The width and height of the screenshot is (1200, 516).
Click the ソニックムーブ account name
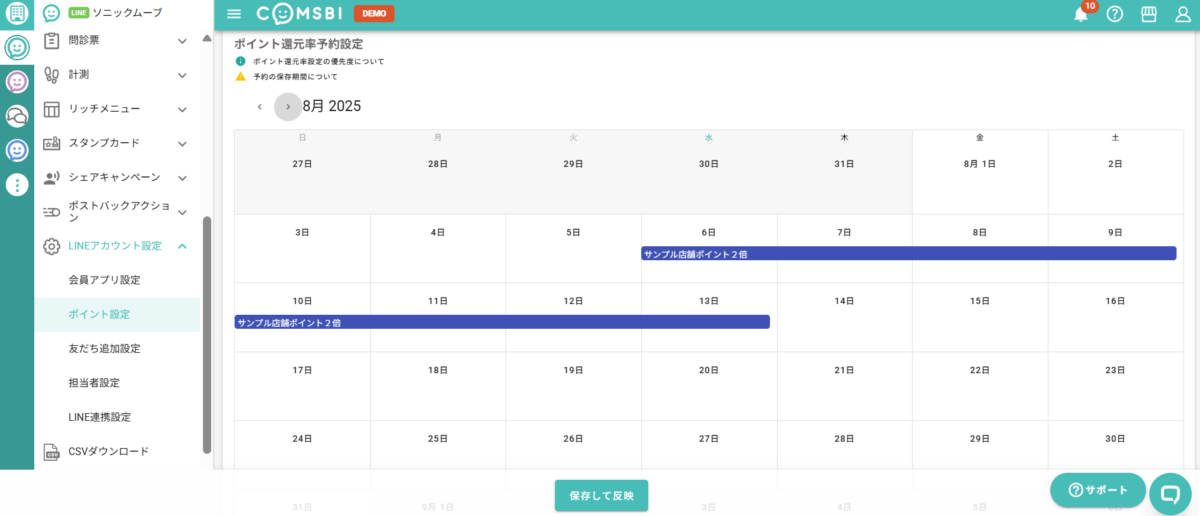click(129, 13)
